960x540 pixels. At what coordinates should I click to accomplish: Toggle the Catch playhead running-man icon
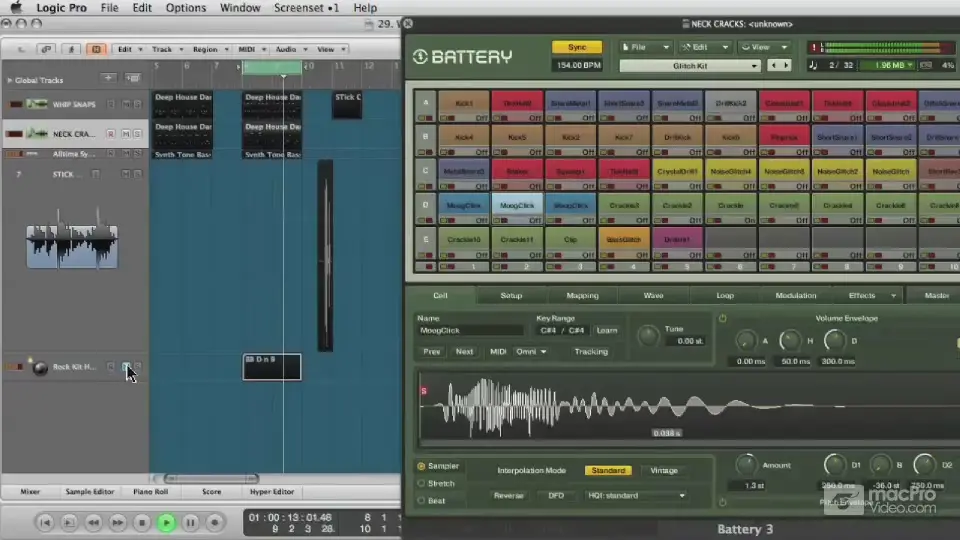(x=71, y=49)
